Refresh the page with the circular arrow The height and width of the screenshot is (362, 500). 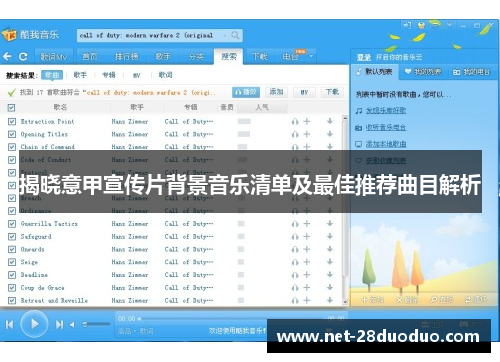pos(23,56)
